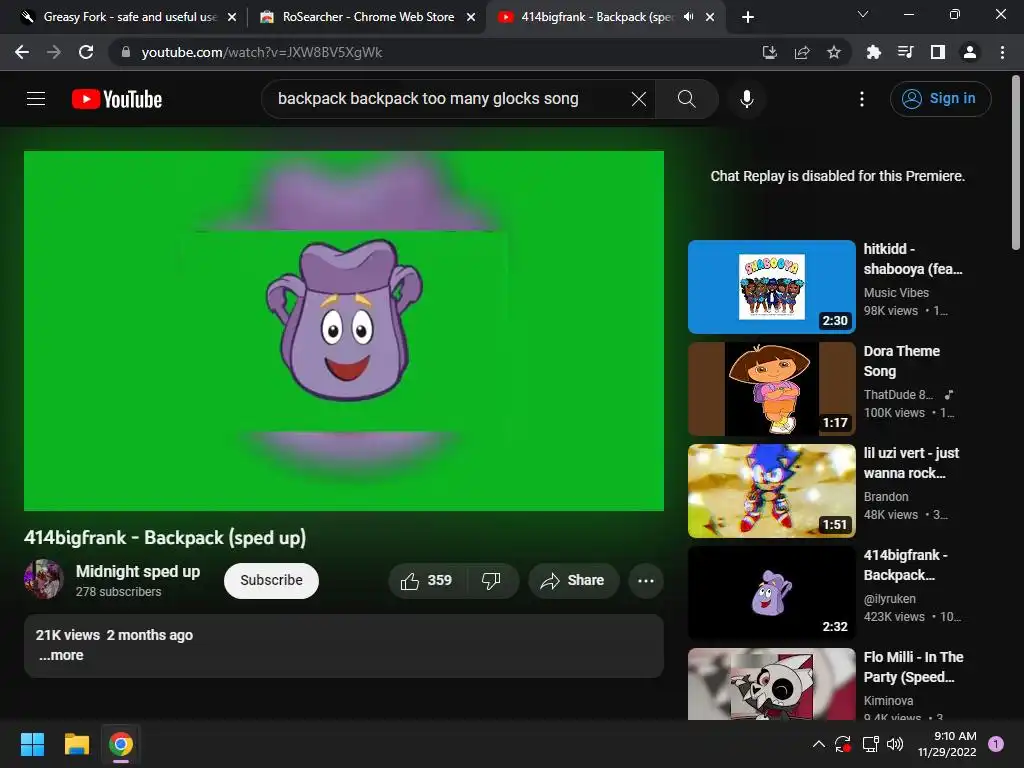Open the YouTube guide hamburger menu
This screenshot has width=1024, height=768.
(36, 99)
